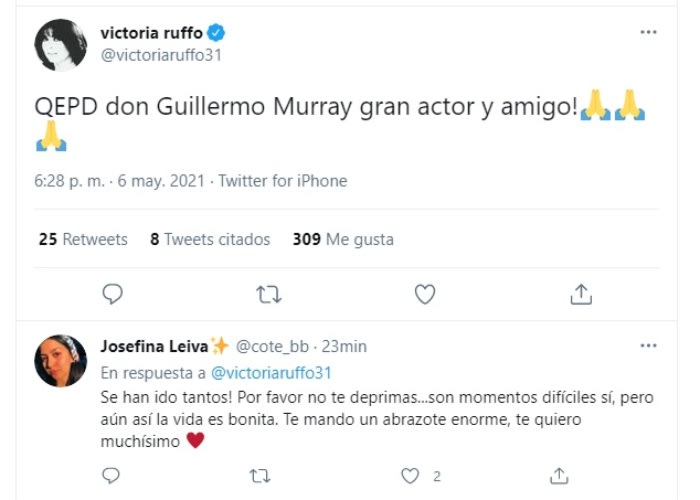The height and width of the screenshot is (500, 700).
Task: View the 309 Me gusta list
Action: coord(343,239)
